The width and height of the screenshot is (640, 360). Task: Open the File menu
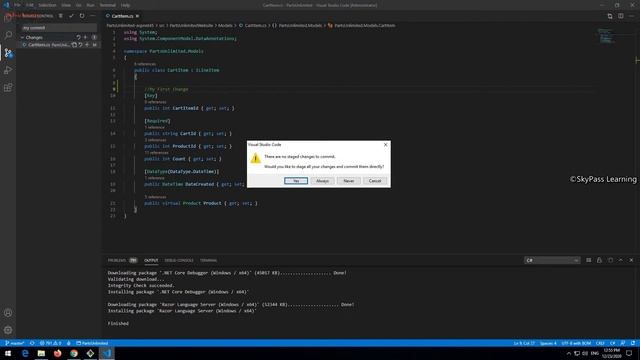[17, 5]
